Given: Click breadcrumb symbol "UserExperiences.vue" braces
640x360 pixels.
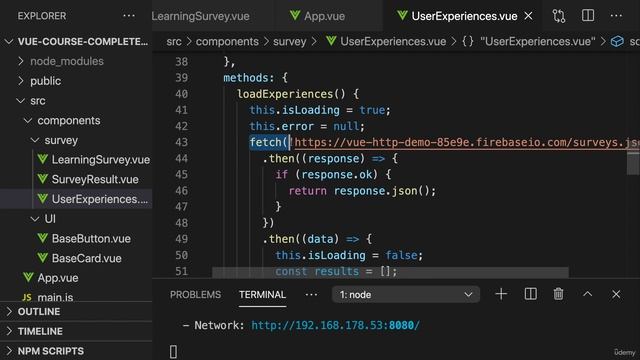Looking at the screenshot, I should click(x=529, y=42).
